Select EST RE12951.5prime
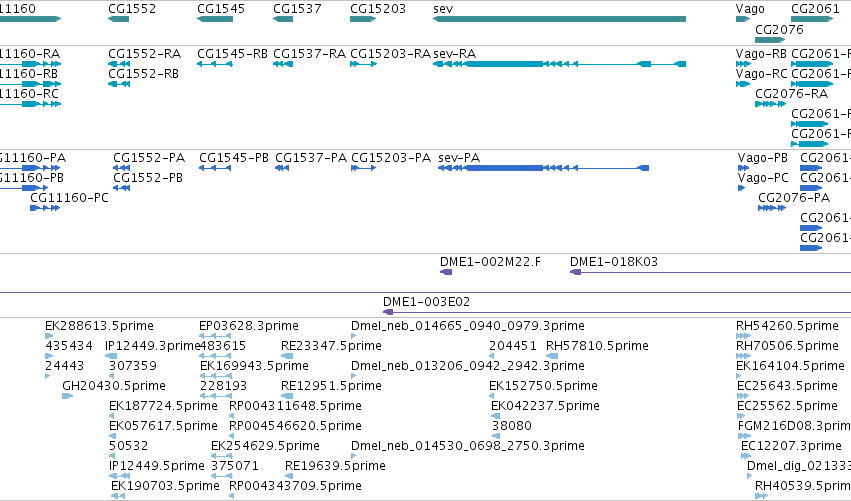851x501 pixels. pos(287,396)
